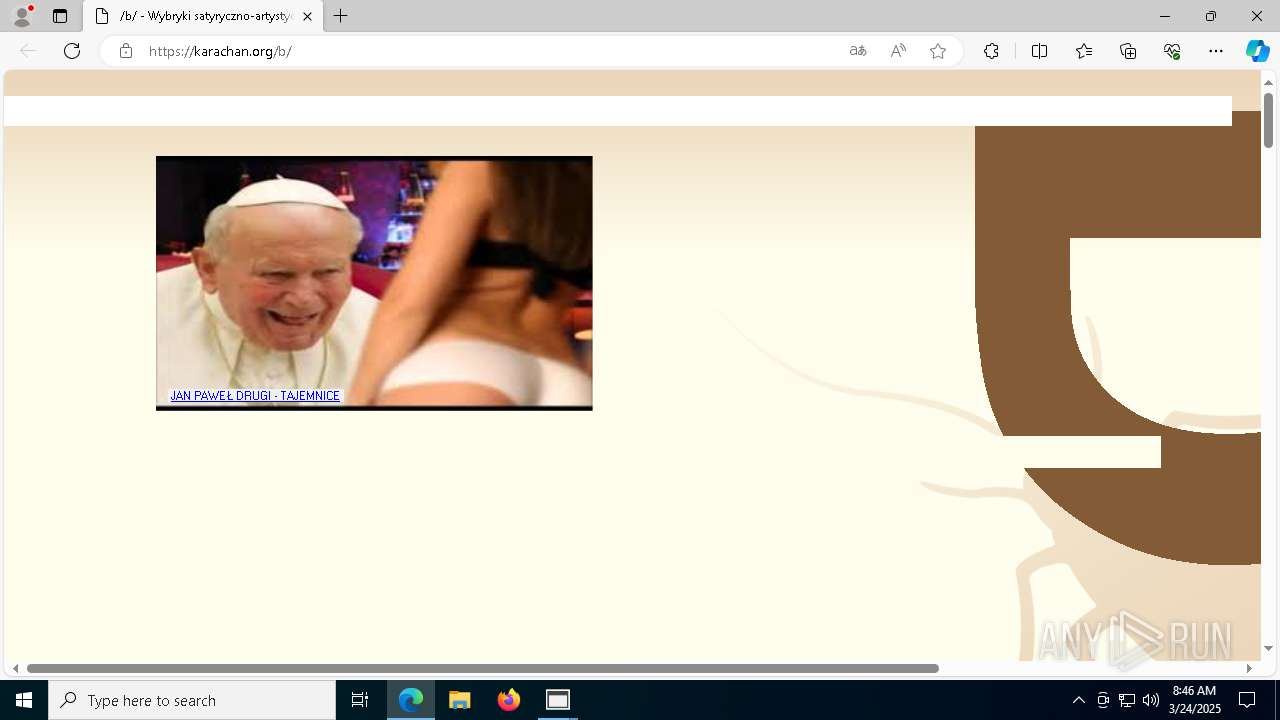Launch Copilot sidebar
Image resolution: width=1280 pixels, height=720 pixels.
(1258, 51)
